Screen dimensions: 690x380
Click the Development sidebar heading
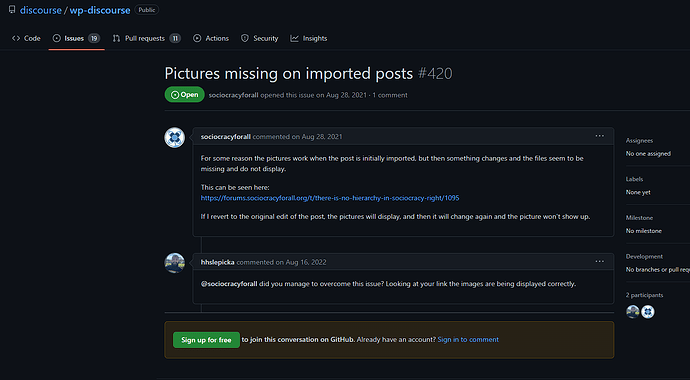pos(644,256)
